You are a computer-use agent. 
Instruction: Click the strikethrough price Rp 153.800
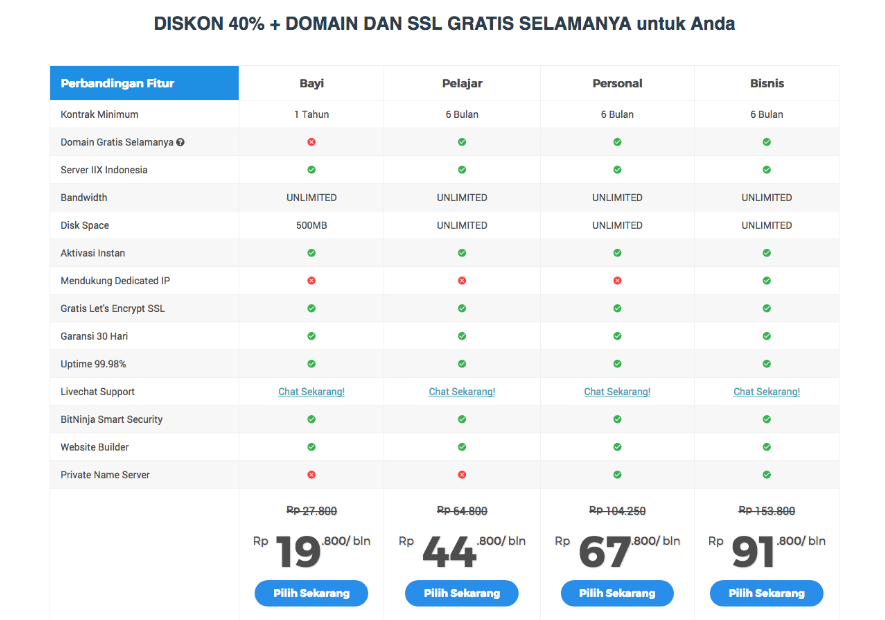766,510
